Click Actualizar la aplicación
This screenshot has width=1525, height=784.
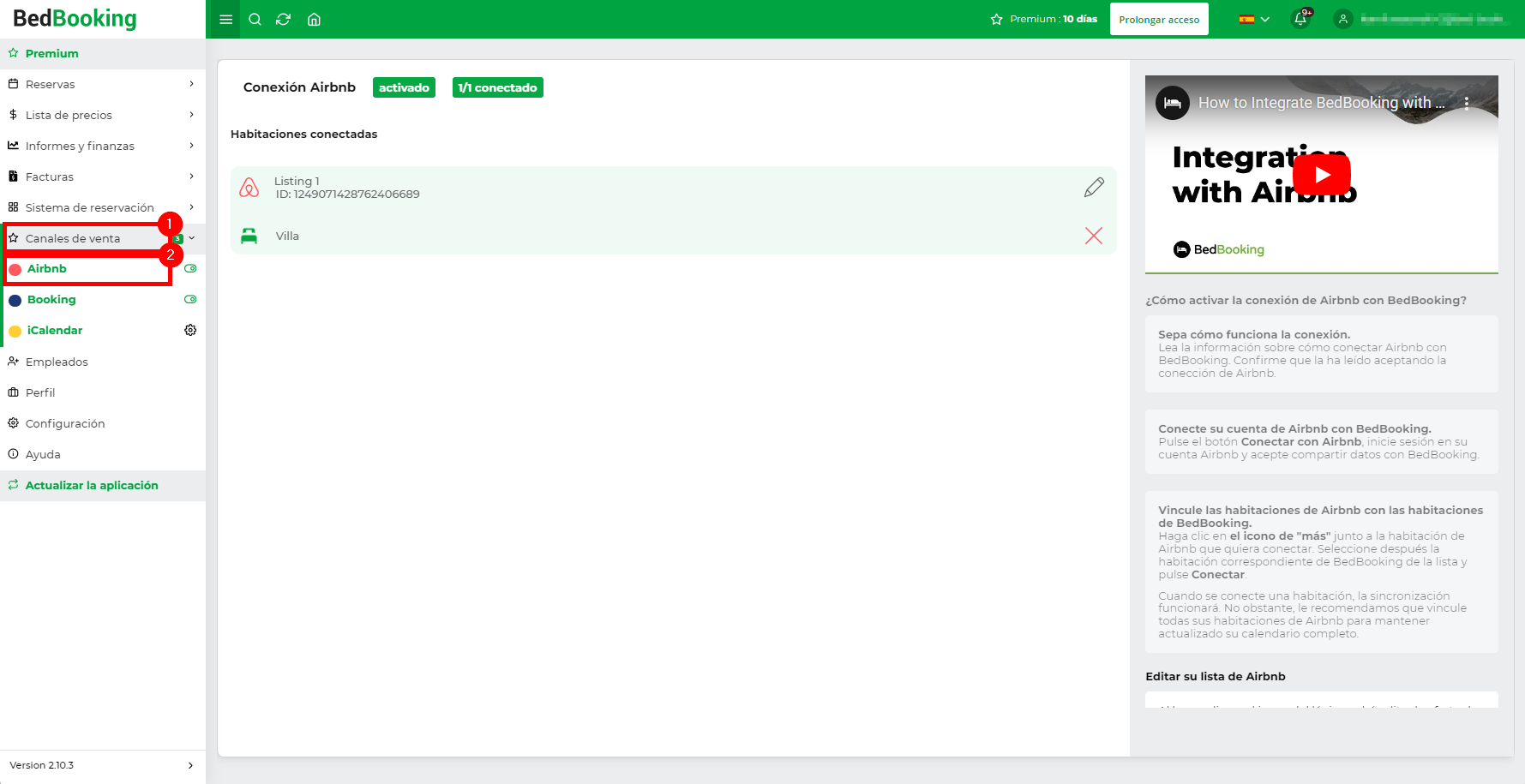103,485
